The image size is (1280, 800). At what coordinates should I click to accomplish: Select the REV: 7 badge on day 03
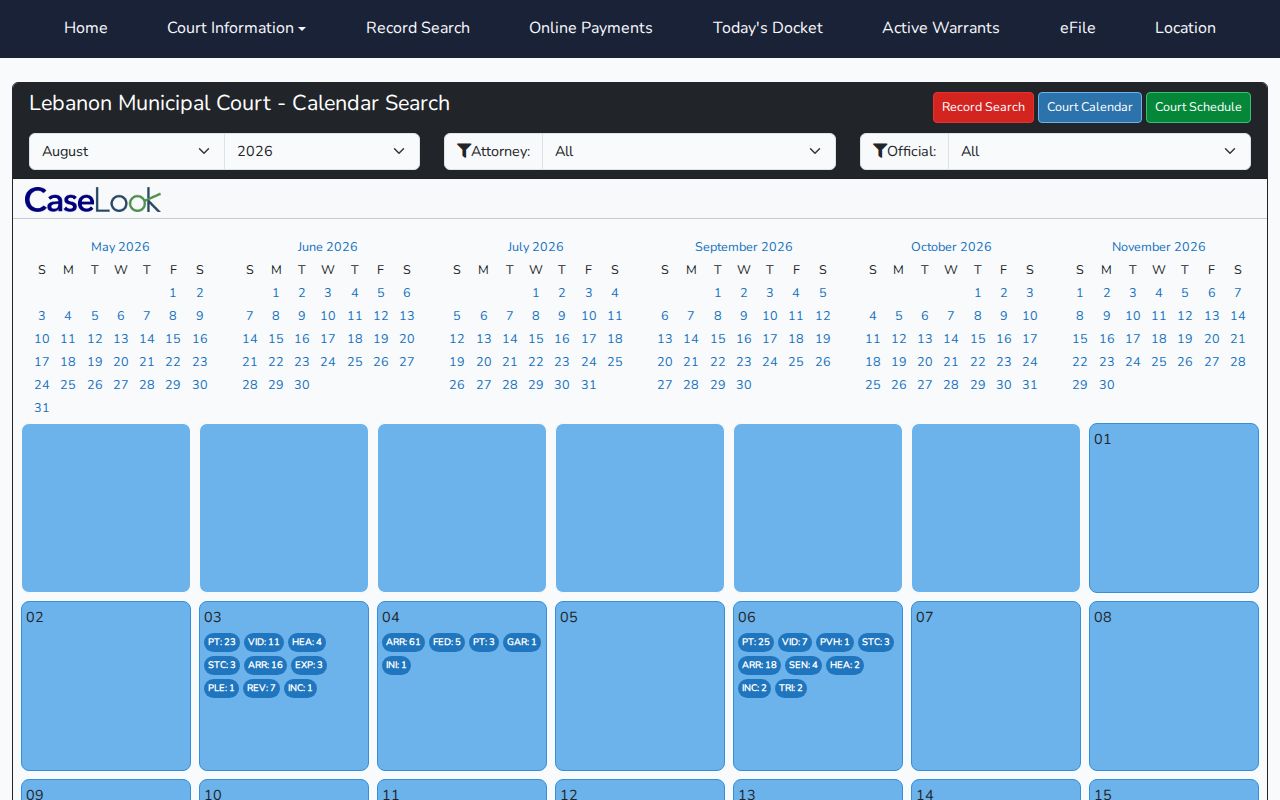[261, 688]
